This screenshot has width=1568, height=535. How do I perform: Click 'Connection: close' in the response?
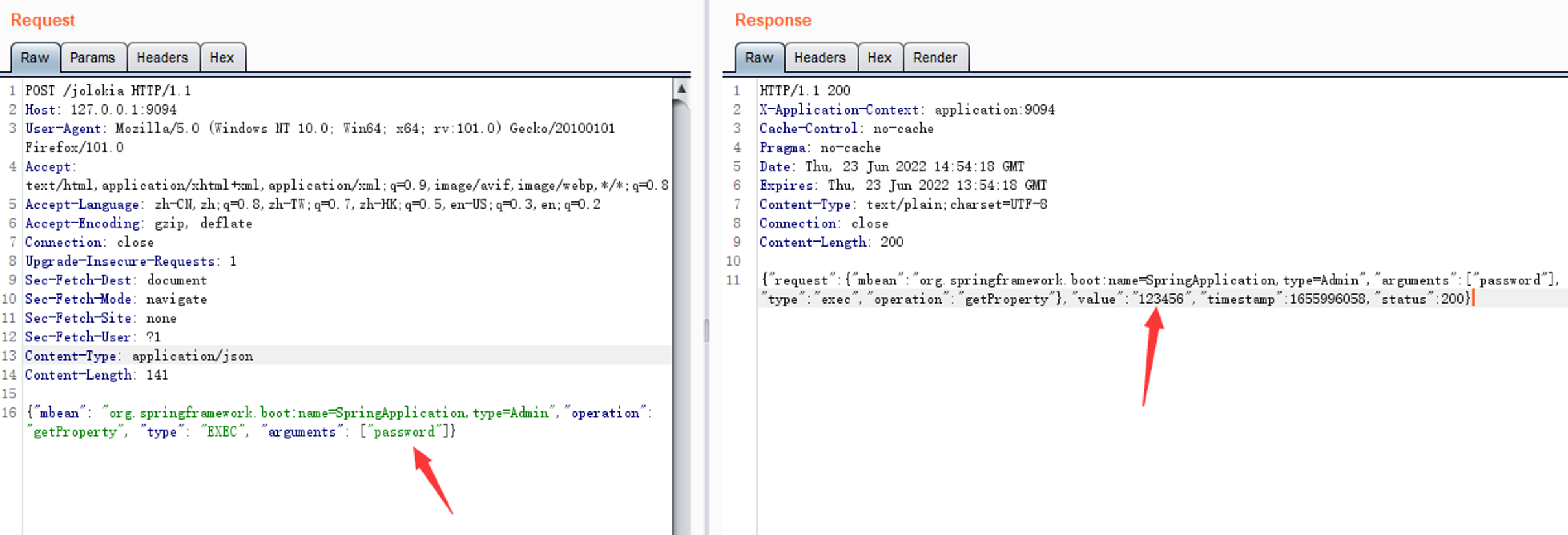coord(824,223)
